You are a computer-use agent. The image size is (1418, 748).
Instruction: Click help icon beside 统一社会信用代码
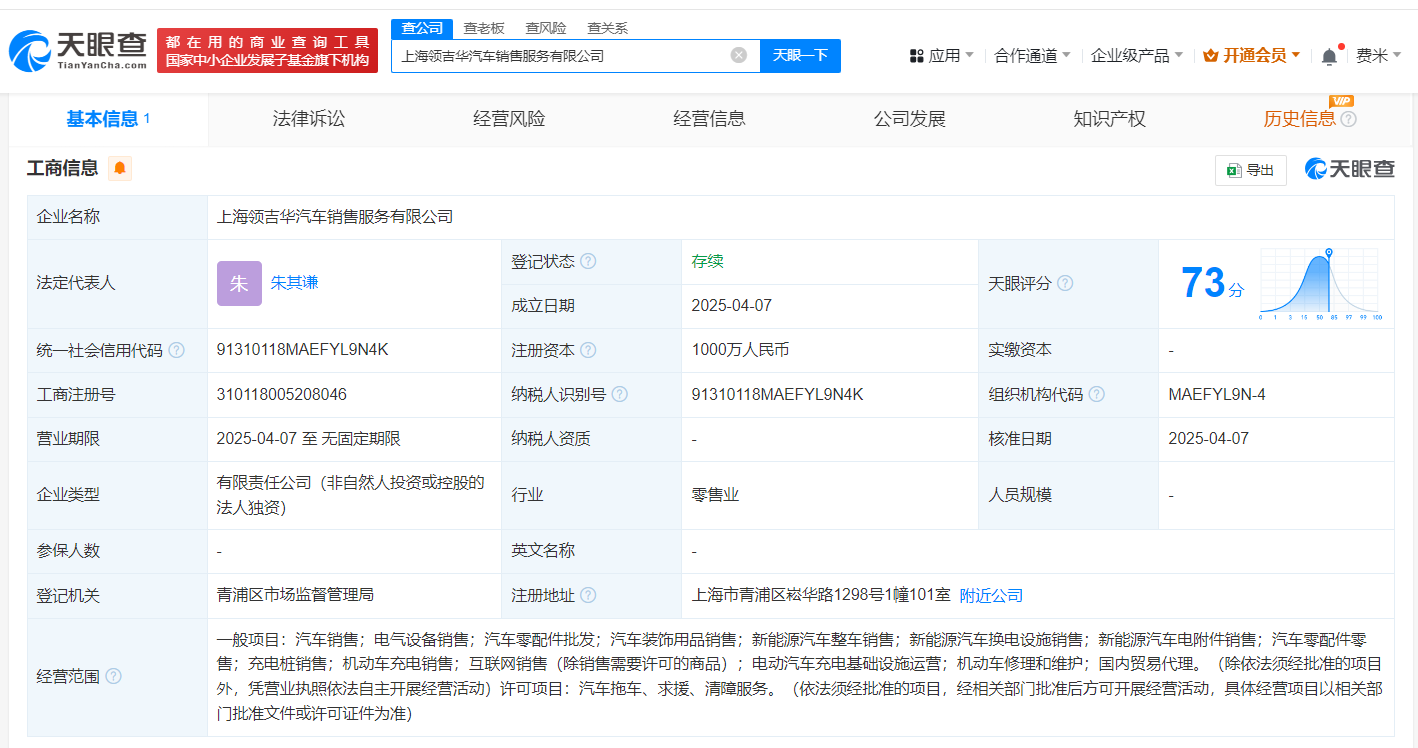[177, 350]
